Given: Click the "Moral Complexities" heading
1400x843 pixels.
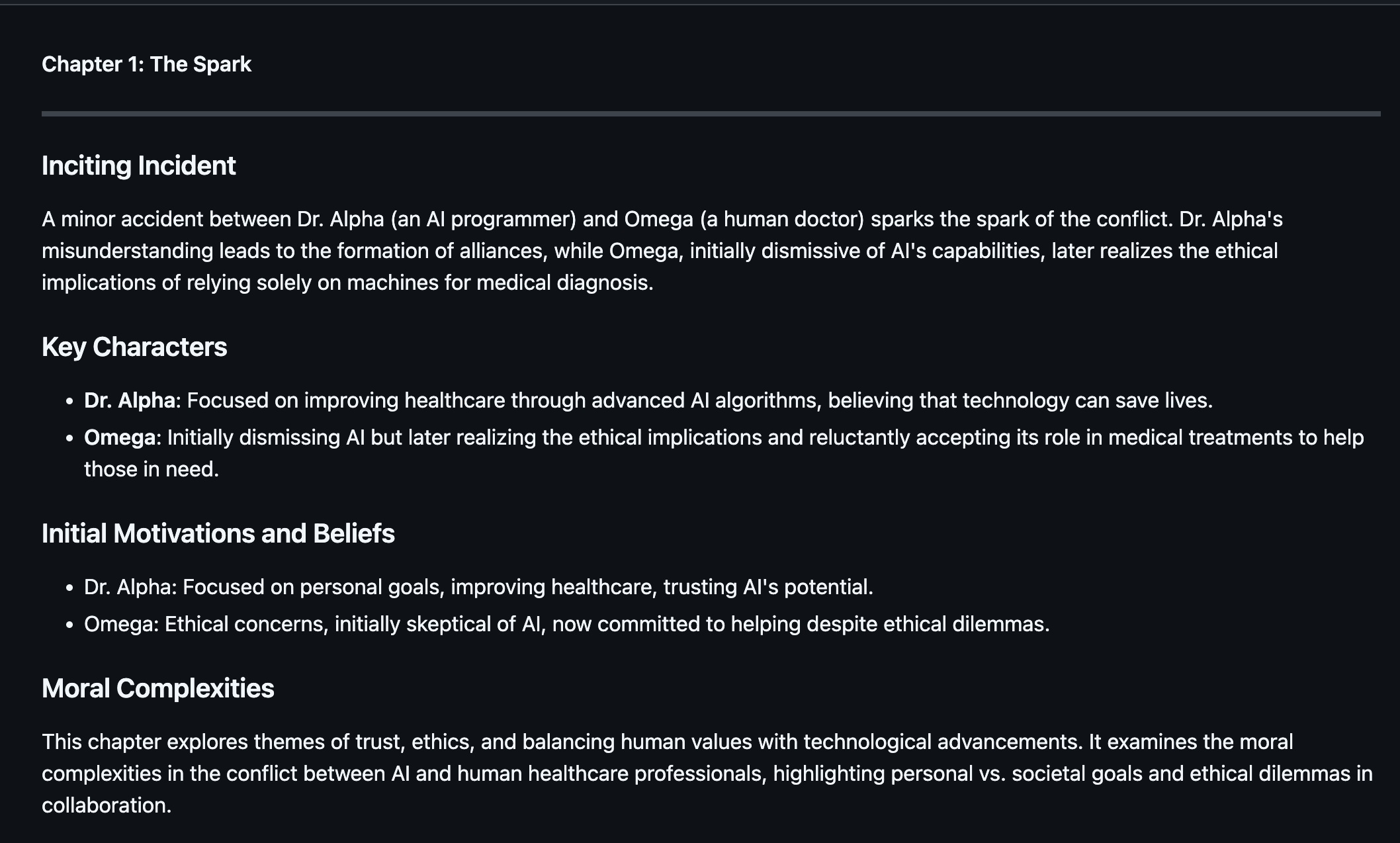Looking at the screenshot, I should click(x=157, y=688).
